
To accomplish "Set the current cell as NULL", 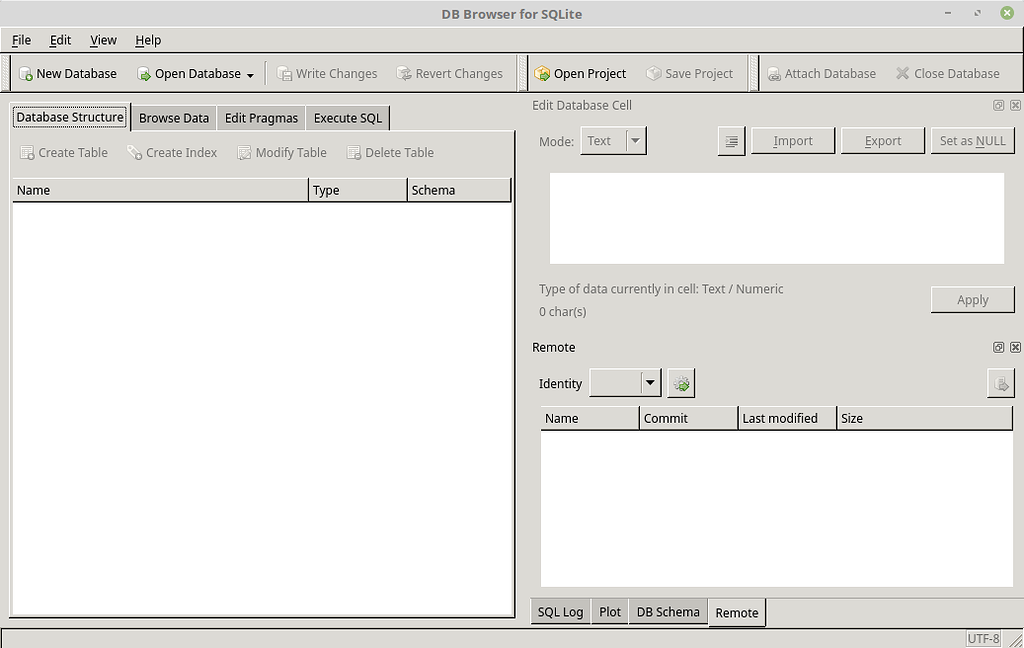I will (972, 140).
